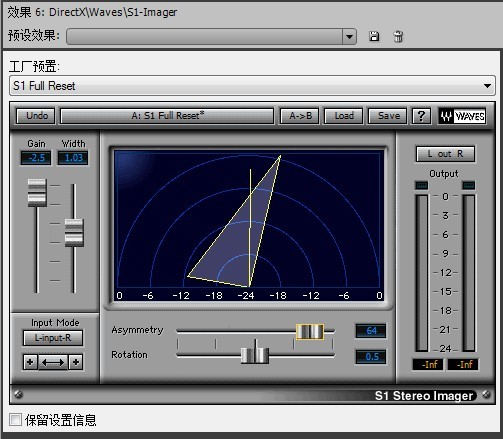Click the S1 Stereo Imager title label
This screenshot has width=503, height=439.
click(424, 396)
